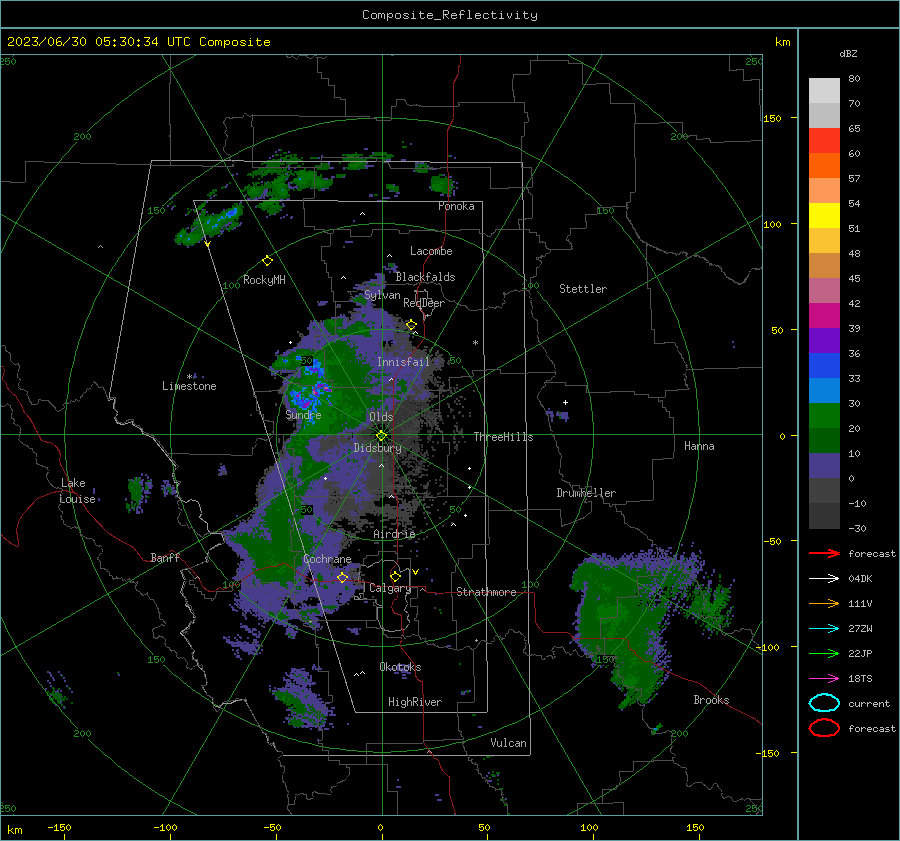The height and width of the screenshot is (841, 900).
Task: Click the bright green swatch between 30 and 20
Action: click(x=824, y=415)
